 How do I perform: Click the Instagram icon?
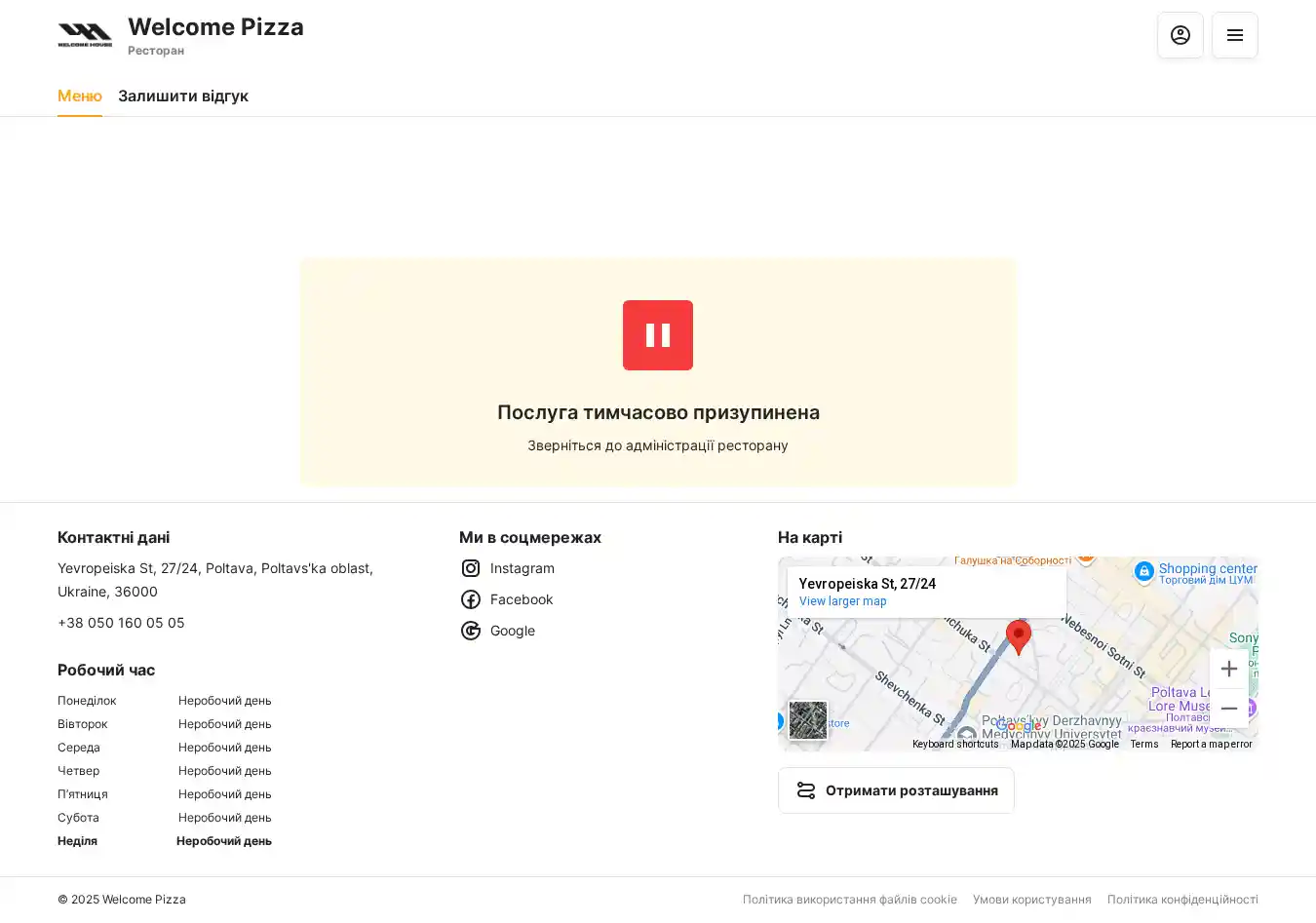tap(471, 568)
